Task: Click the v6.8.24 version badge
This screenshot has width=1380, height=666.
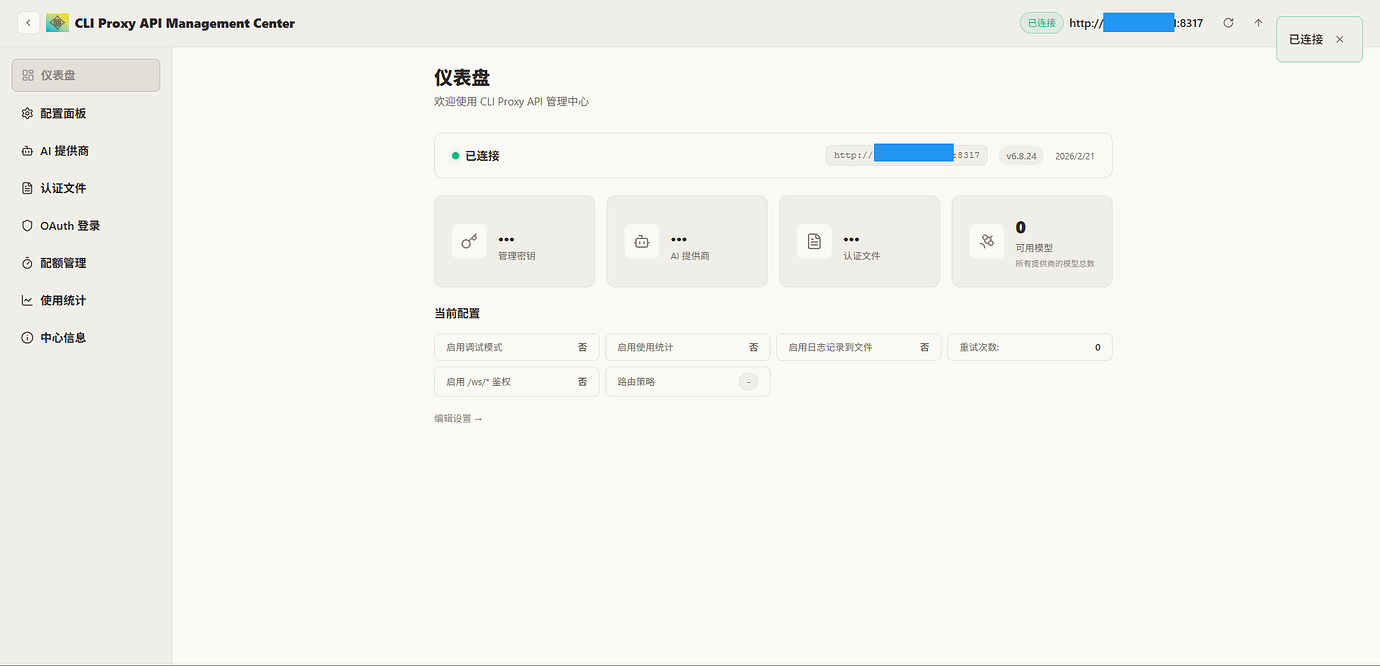Action: pyautogui.click(x=1021, y=156)
